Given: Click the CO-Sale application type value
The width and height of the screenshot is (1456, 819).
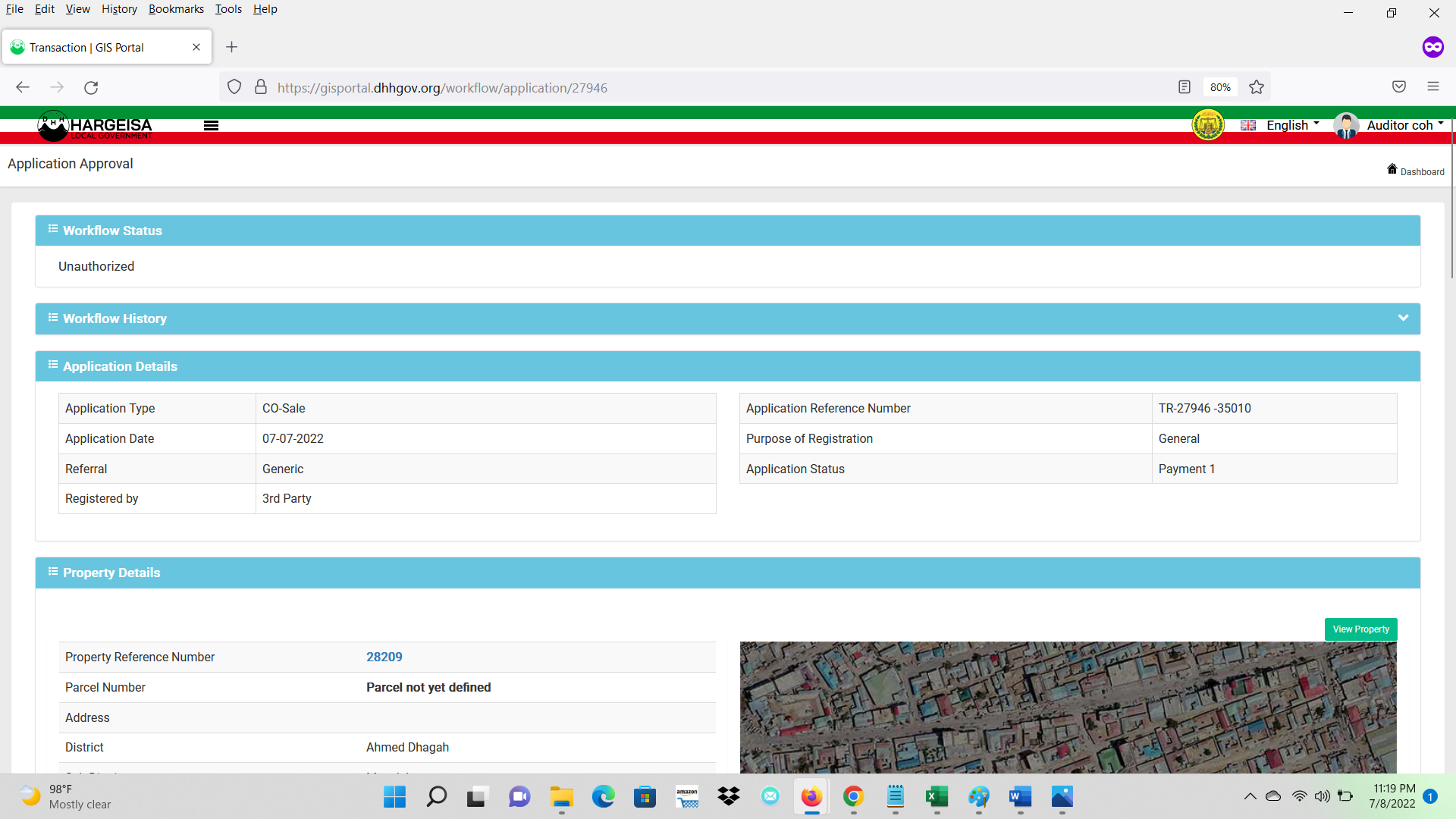Looking at the screenshot, I should coord(284,408).
